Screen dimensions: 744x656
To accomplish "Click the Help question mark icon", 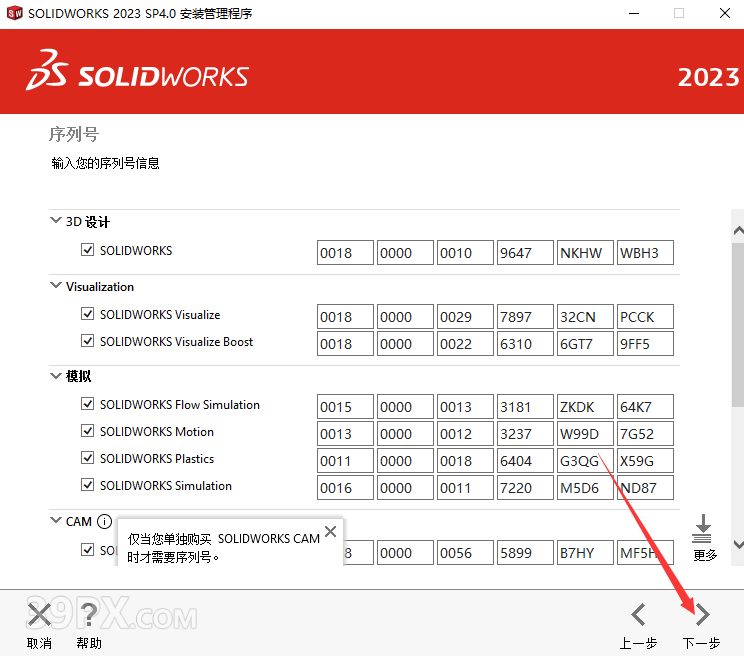I will 89,614.
